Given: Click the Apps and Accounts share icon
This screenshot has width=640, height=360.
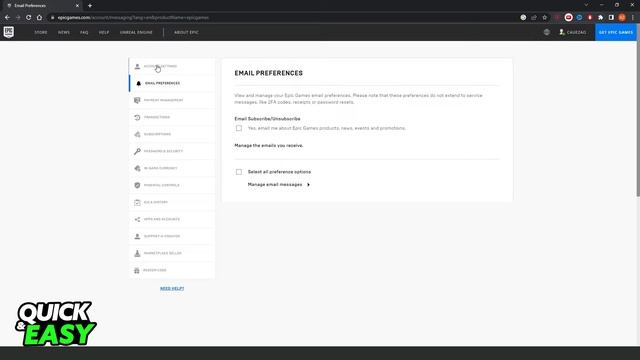Looking at the screenshot, I should click(x=137, y=220).
